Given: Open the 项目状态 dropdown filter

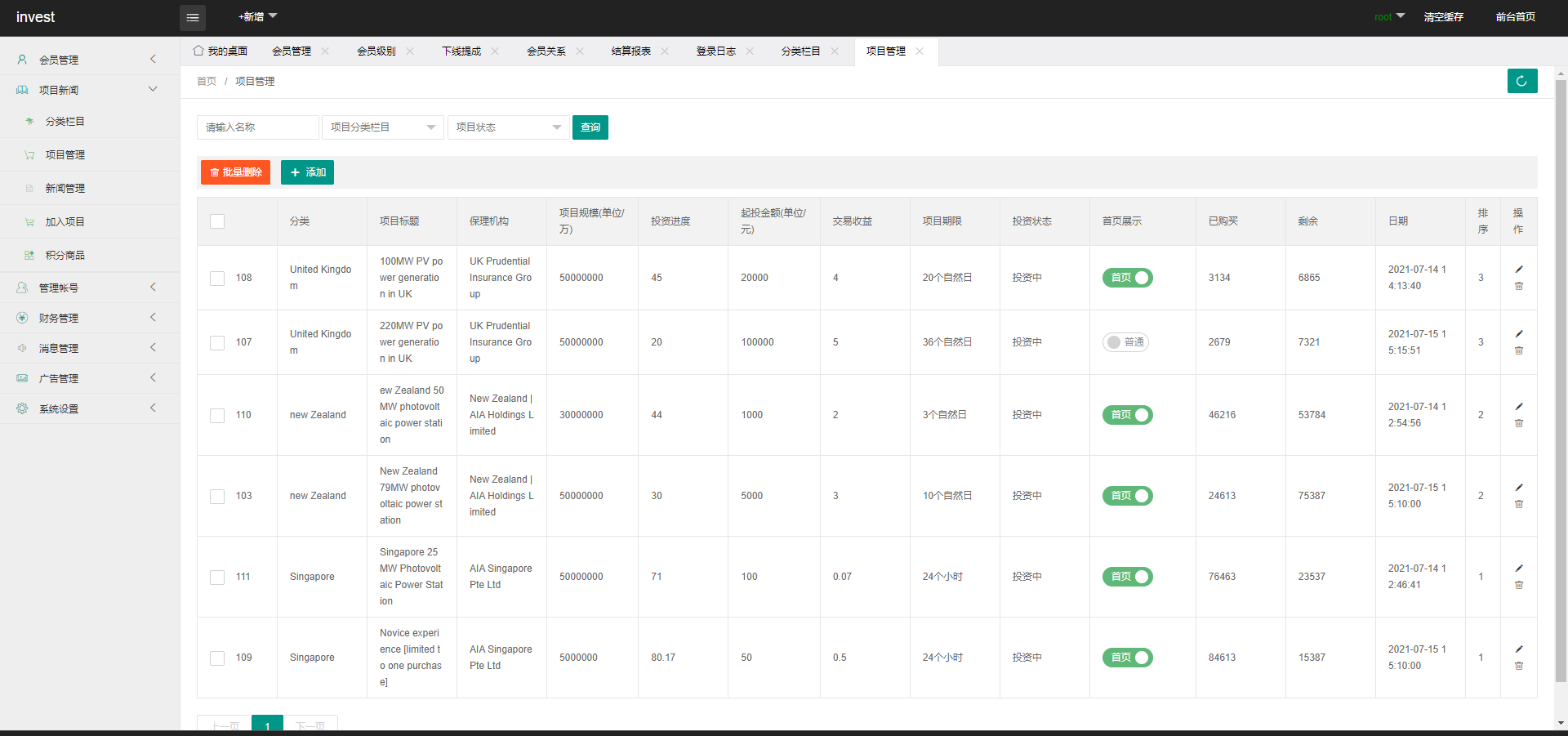Looking at the screenshot, I should pyautogui.click(x=508, y=127).
